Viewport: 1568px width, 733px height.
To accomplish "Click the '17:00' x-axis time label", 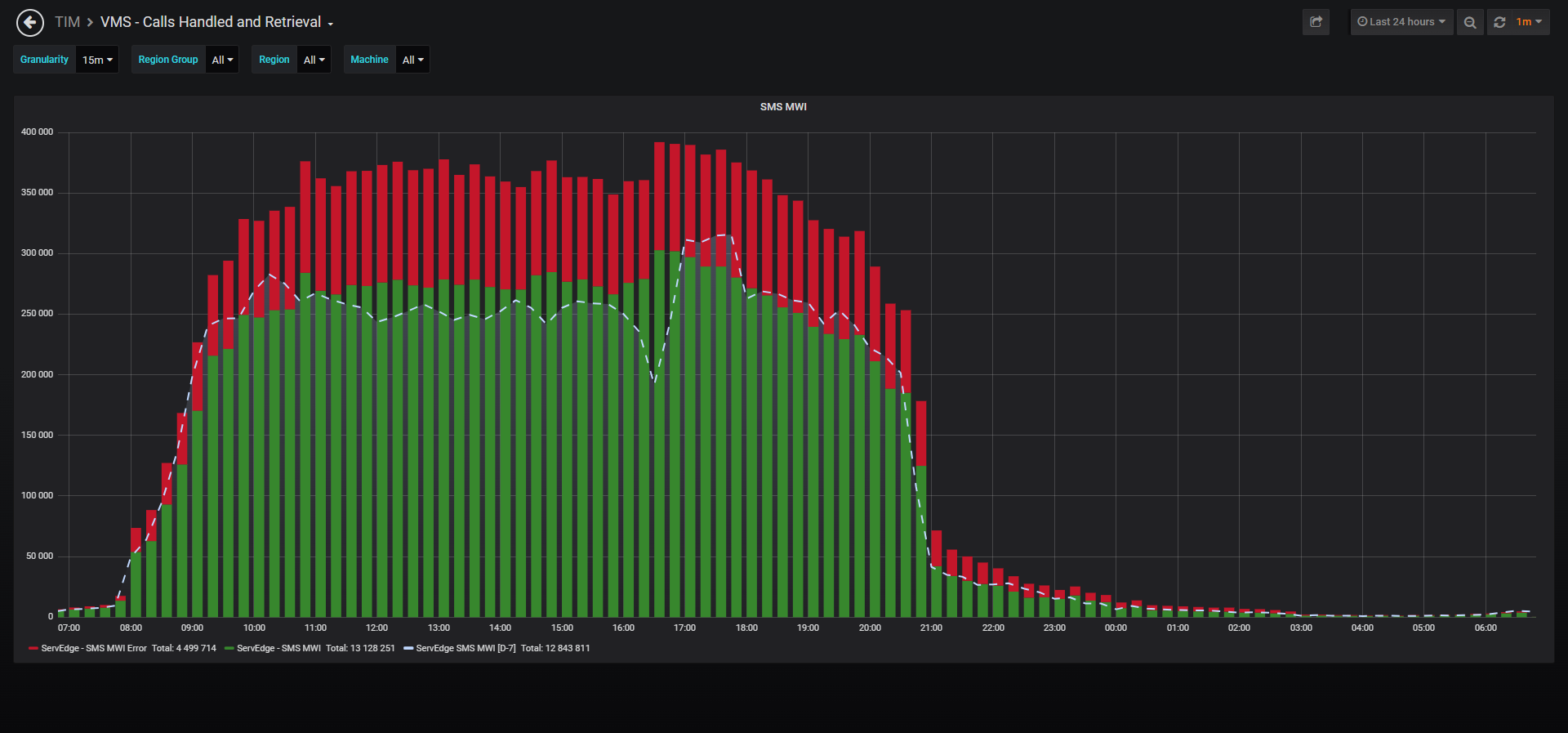I will (x=684, y=628).
